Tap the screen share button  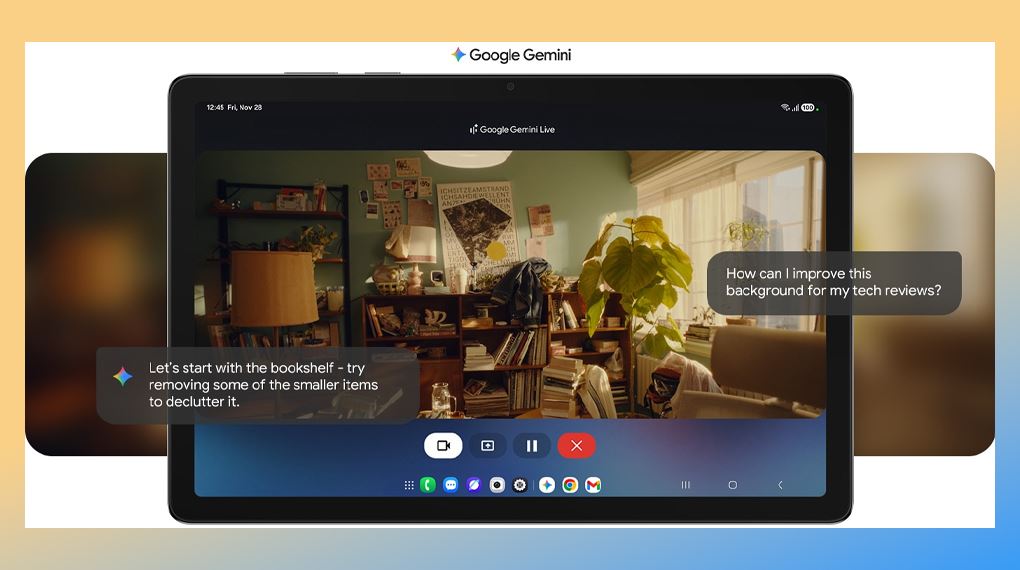tap(488, 445)
